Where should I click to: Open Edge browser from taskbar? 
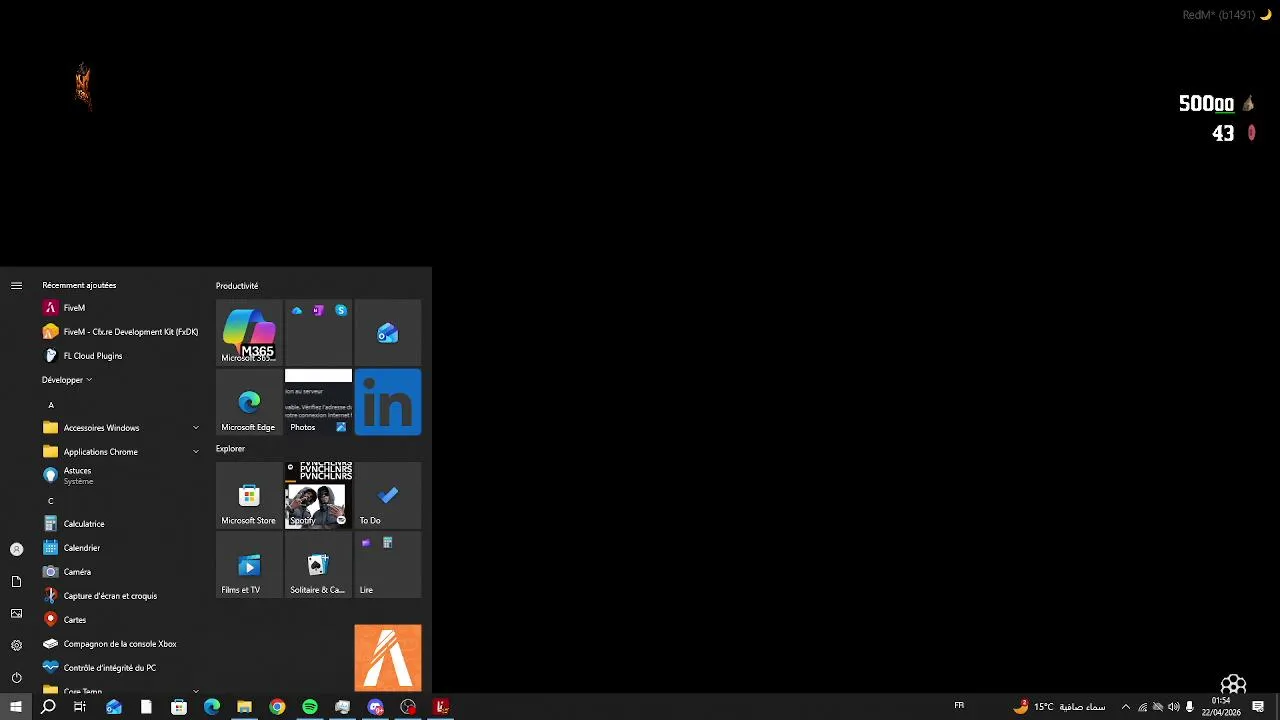[212, 707]
